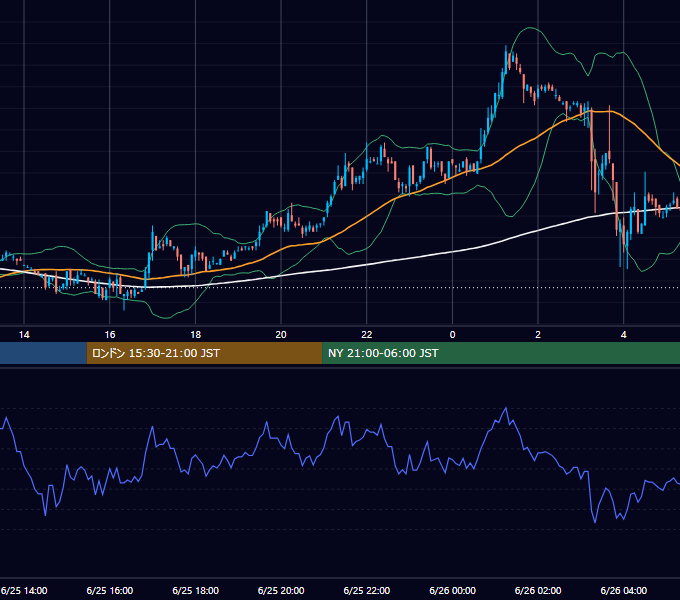Click the 6/25 20:00 date label
Image resolution: width=680 pixels, height=600 pixels.
(281, 590)
